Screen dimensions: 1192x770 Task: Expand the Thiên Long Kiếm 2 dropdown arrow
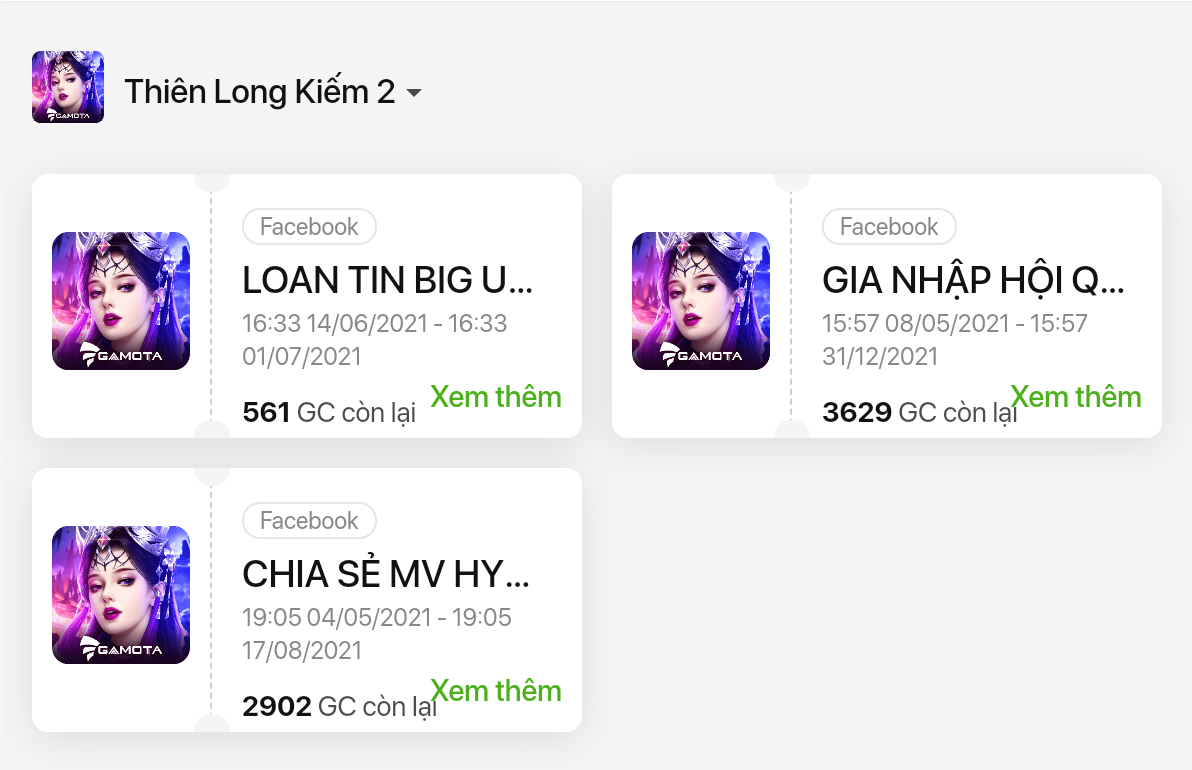pyautogui.click(x=413, y=93)
